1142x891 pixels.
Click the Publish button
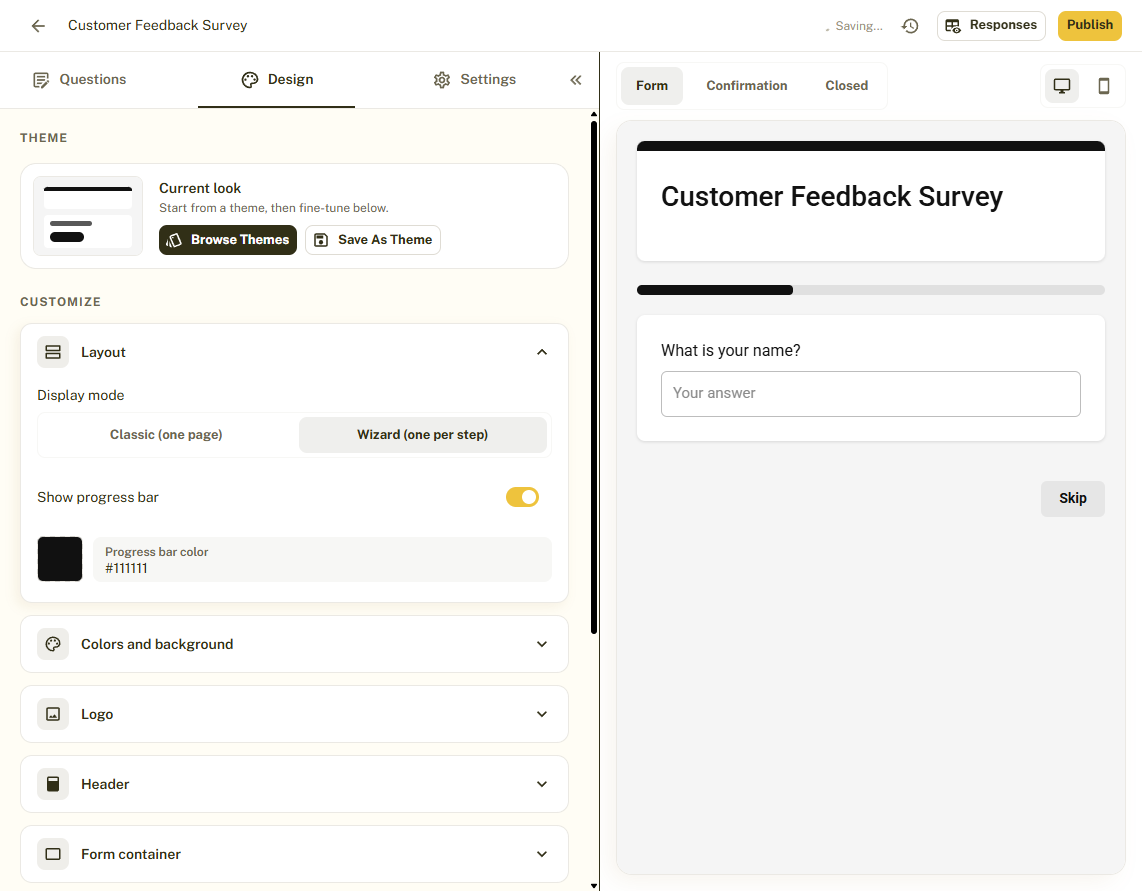pyautogui.click(x=1090, y=25)
